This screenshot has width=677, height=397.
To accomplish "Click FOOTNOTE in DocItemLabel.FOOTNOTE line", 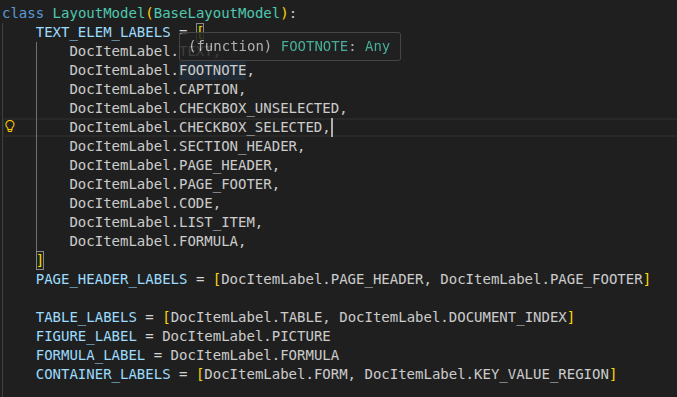I will 213,70.
